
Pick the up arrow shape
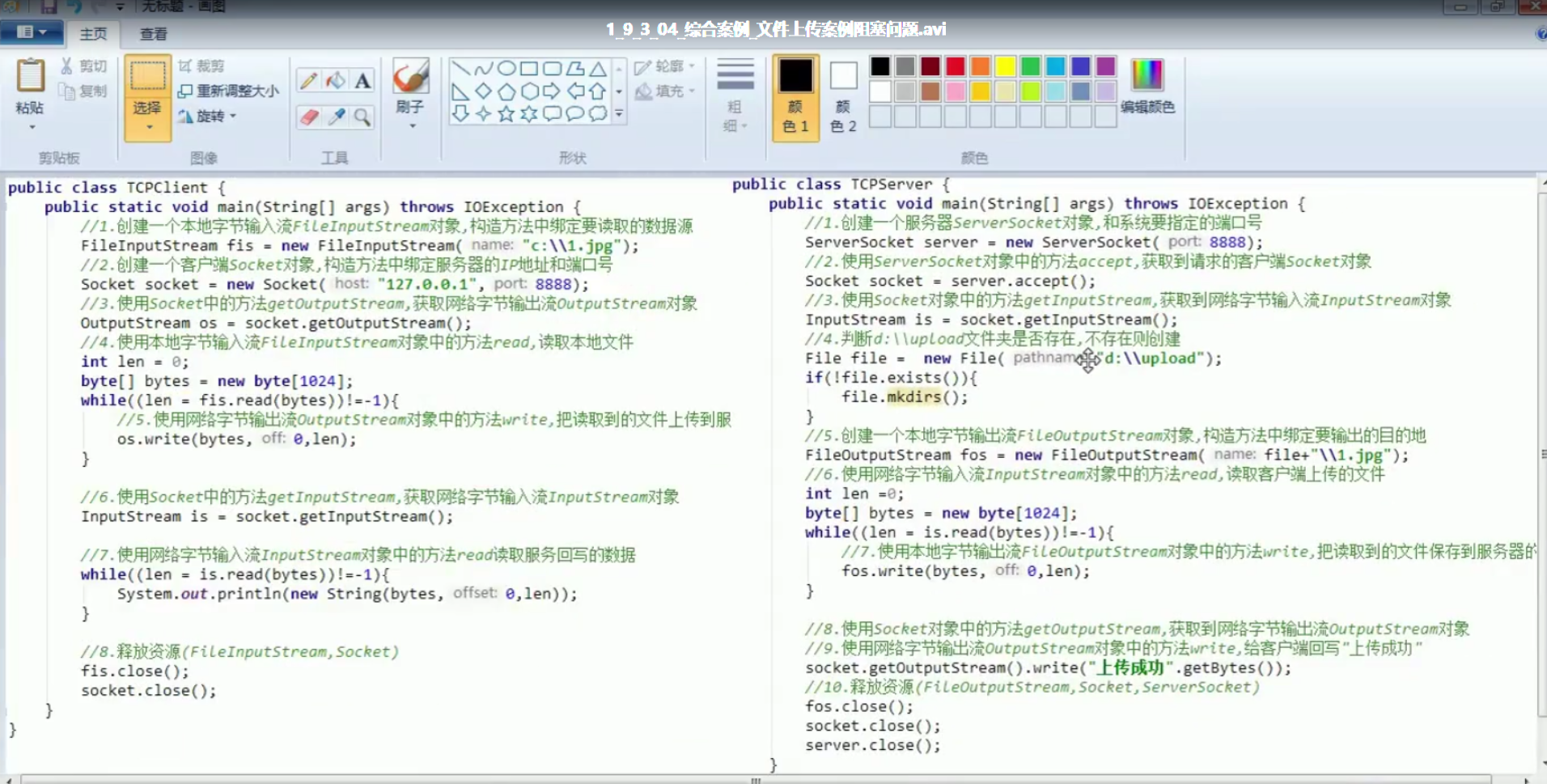click(597, 91)
